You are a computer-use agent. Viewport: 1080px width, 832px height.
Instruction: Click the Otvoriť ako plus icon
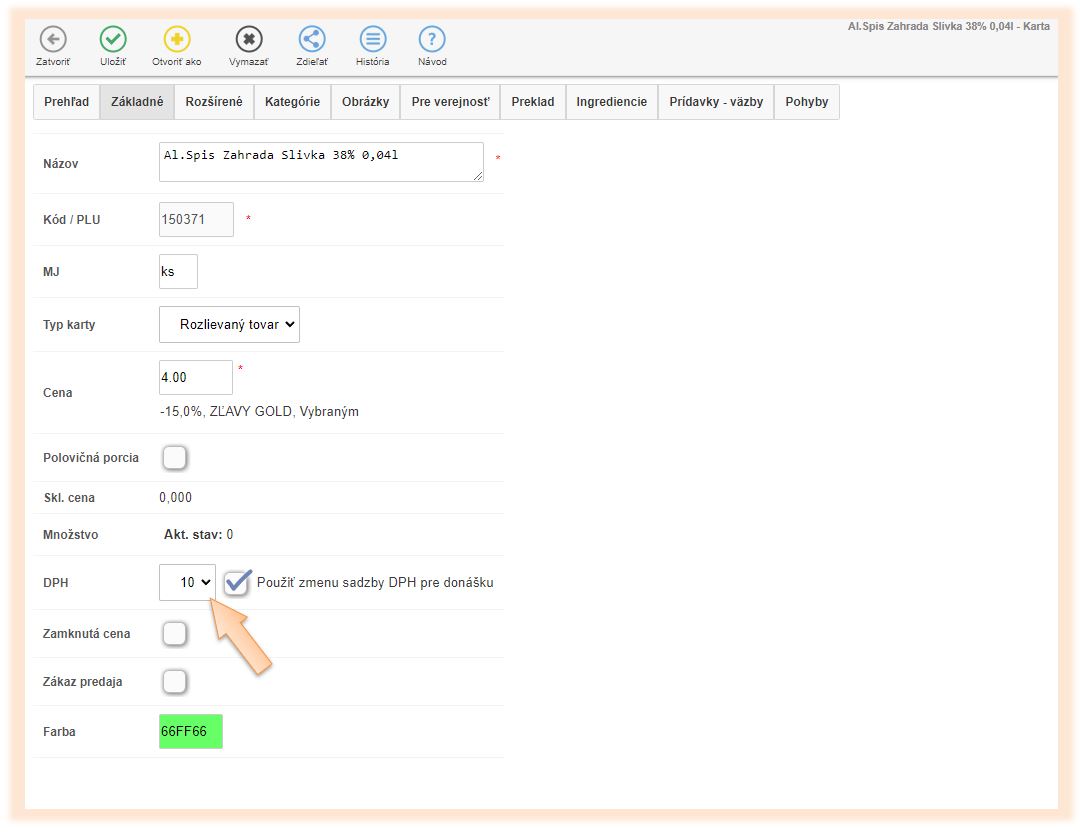click(x=177, y=40)
